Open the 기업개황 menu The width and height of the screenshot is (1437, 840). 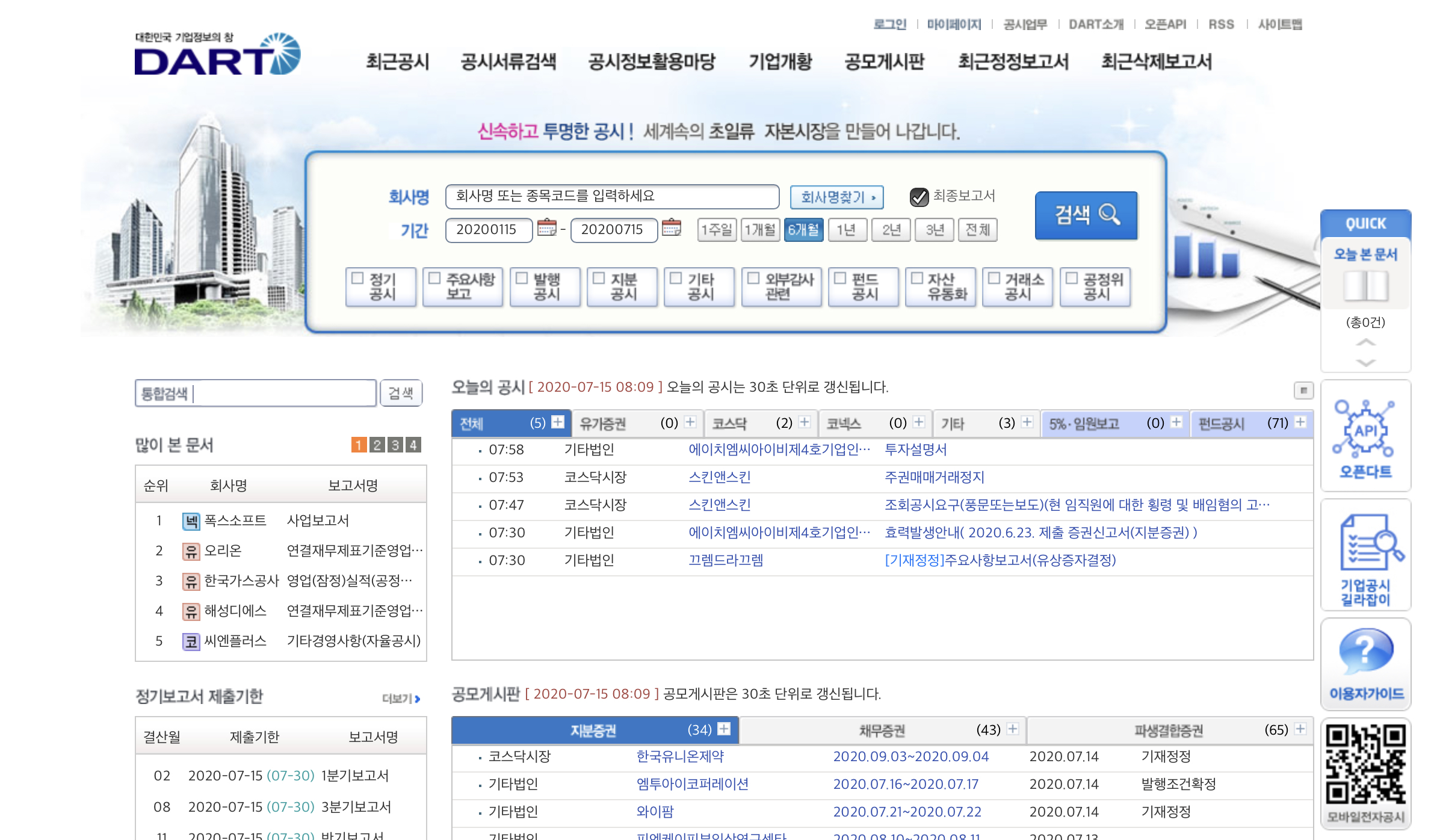point(780,61)
